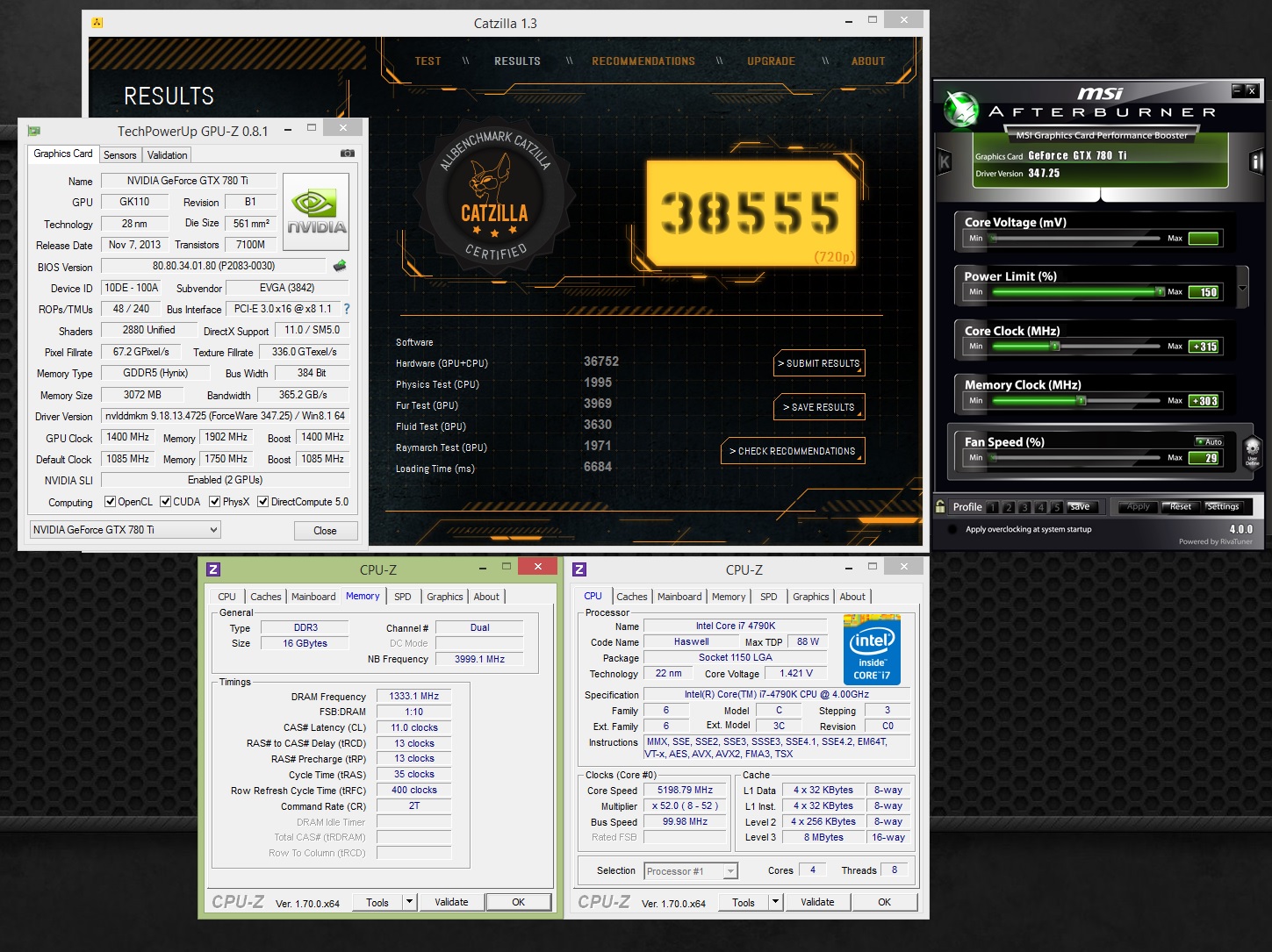
Task: Enable Apply overclocking at system startup
Action: 952,529
